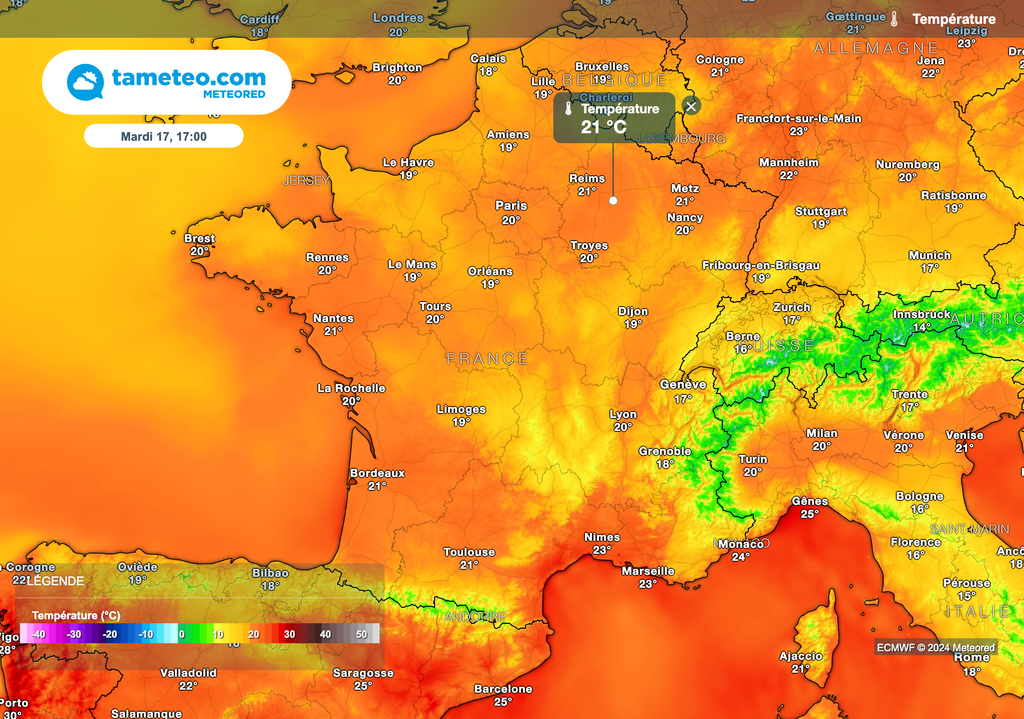Click the white map marker dot

tap(613, 200)
